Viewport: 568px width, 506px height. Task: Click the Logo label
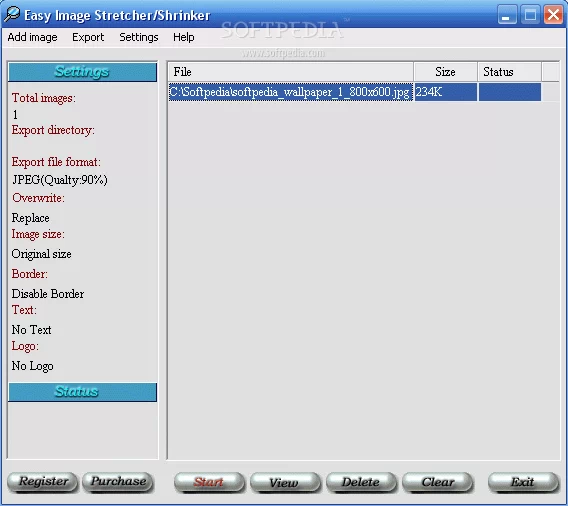click(x=25, y=346)
